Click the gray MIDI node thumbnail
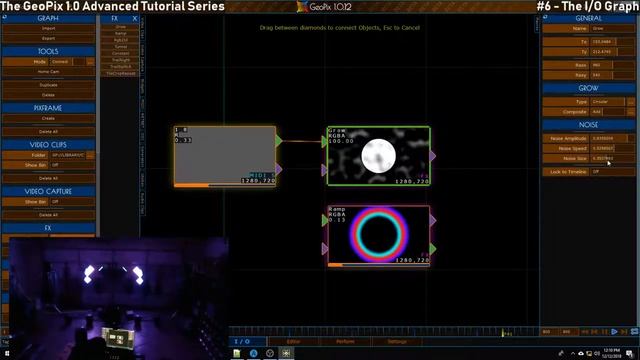Image resolution: width=640 pixels, height=360 pixels. tap(225, 156)
